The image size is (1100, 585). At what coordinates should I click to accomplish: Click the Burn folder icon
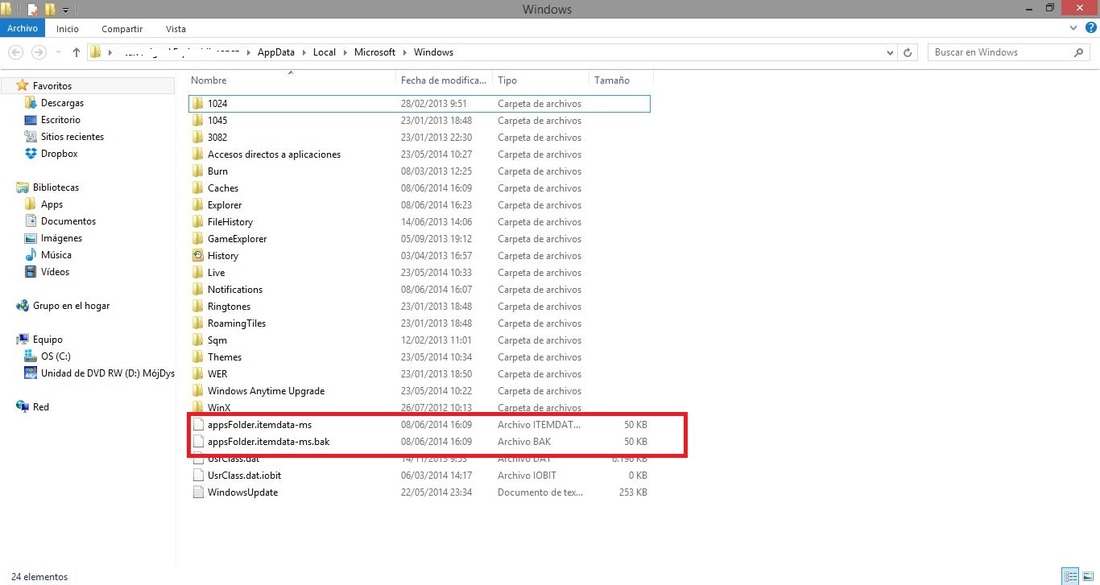198,171
